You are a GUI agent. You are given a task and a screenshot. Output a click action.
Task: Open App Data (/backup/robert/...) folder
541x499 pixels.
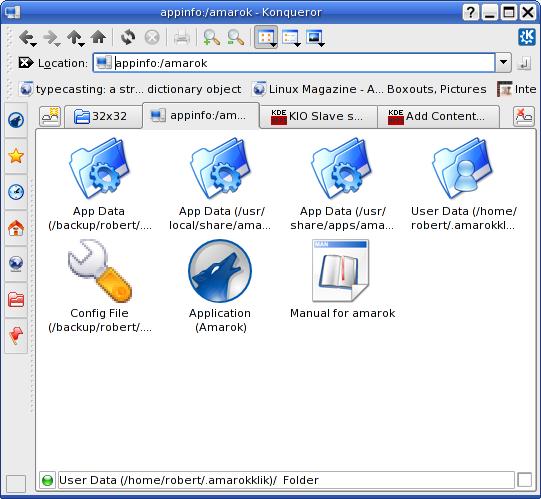coord(99,184)
